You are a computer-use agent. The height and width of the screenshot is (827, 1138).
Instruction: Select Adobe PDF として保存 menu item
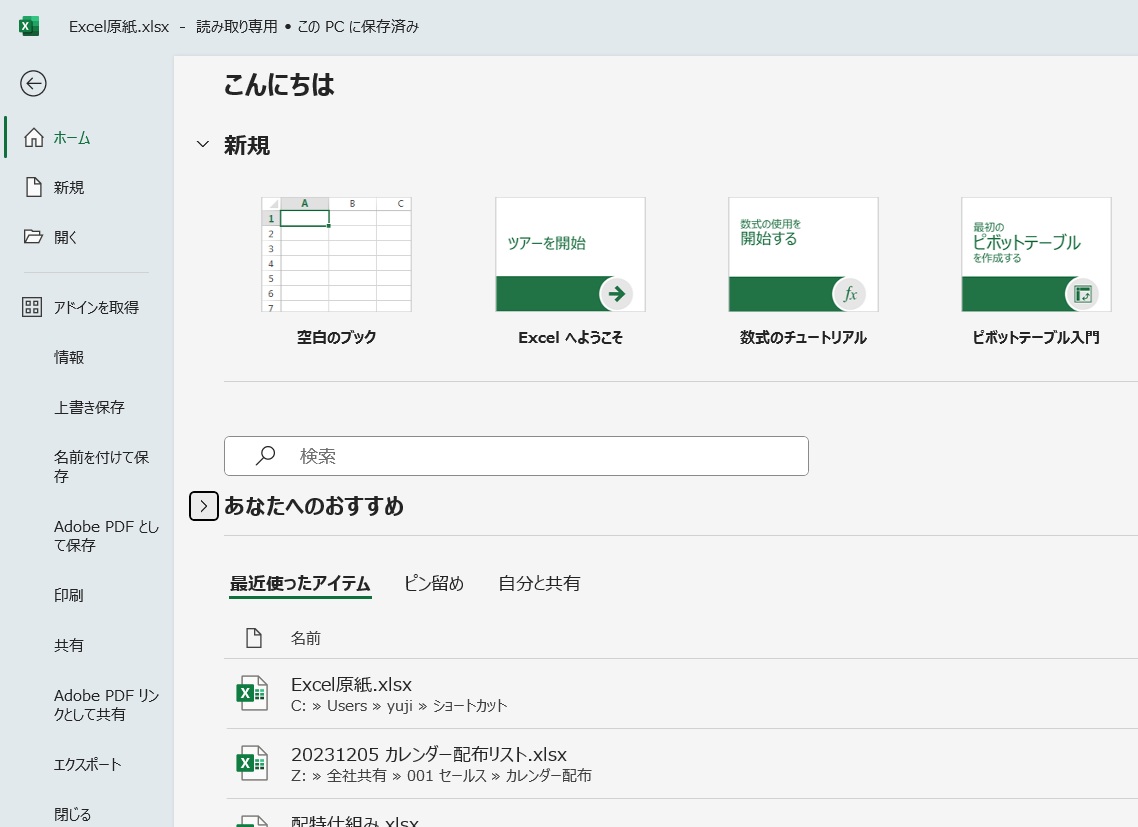106,536
